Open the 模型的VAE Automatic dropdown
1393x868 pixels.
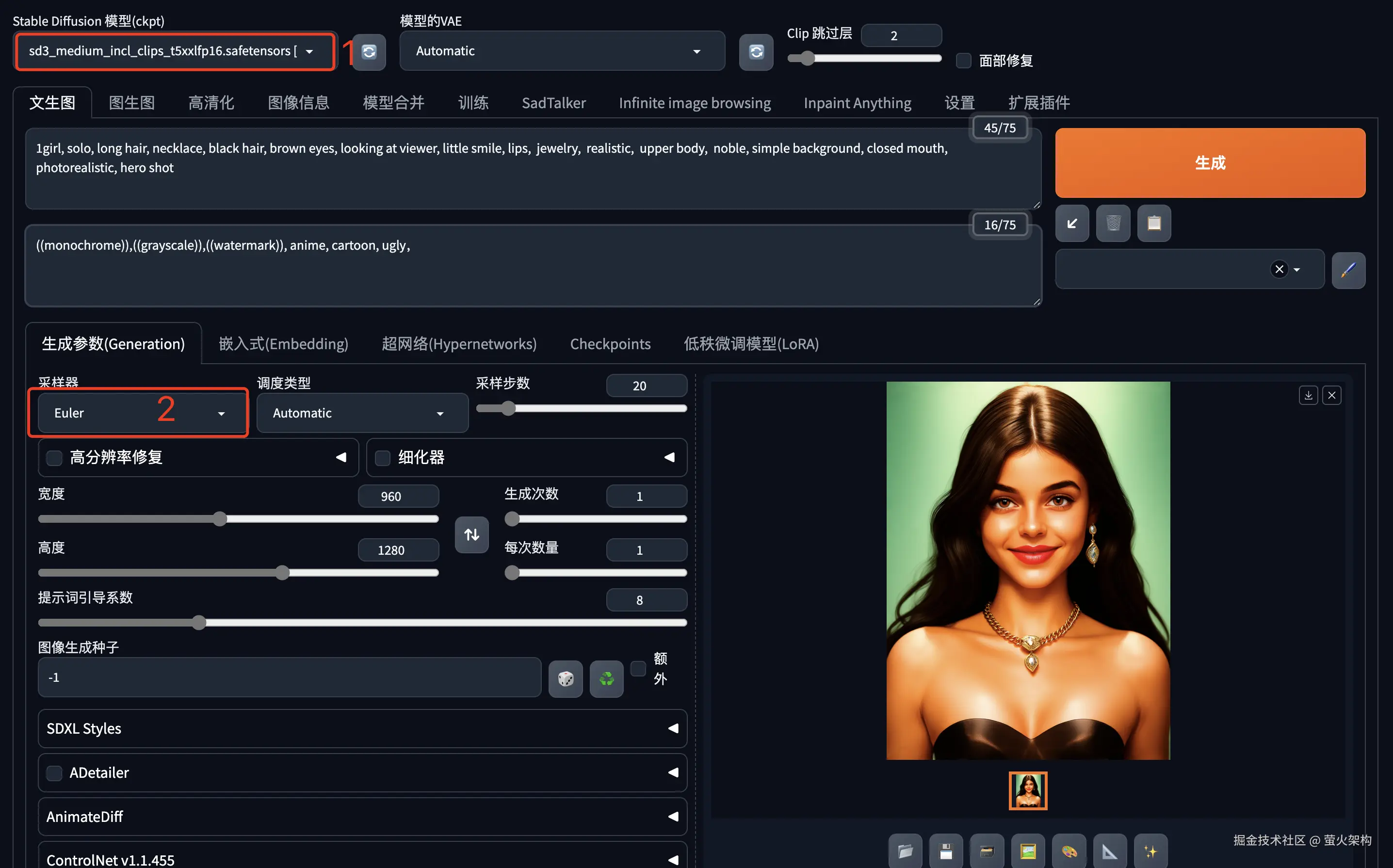[x=562, y=51]
